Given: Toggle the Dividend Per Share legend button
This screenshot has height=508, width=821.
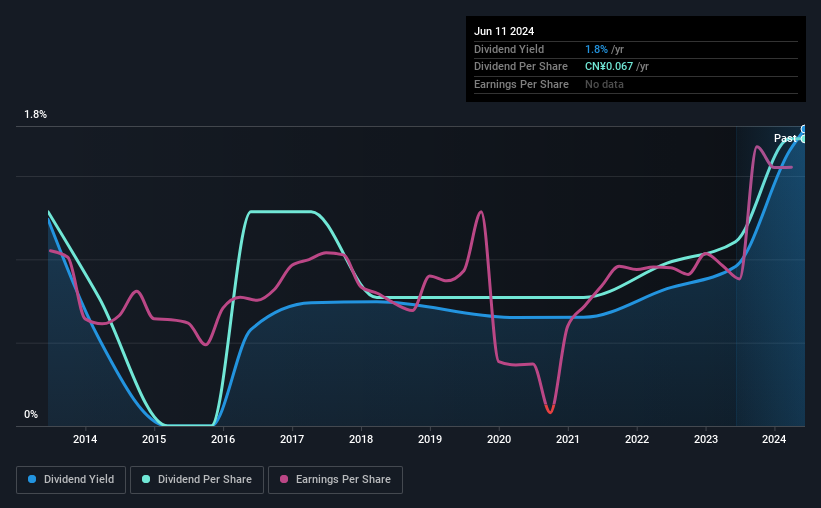Looking at the screenshot, I should coord(197,479).
